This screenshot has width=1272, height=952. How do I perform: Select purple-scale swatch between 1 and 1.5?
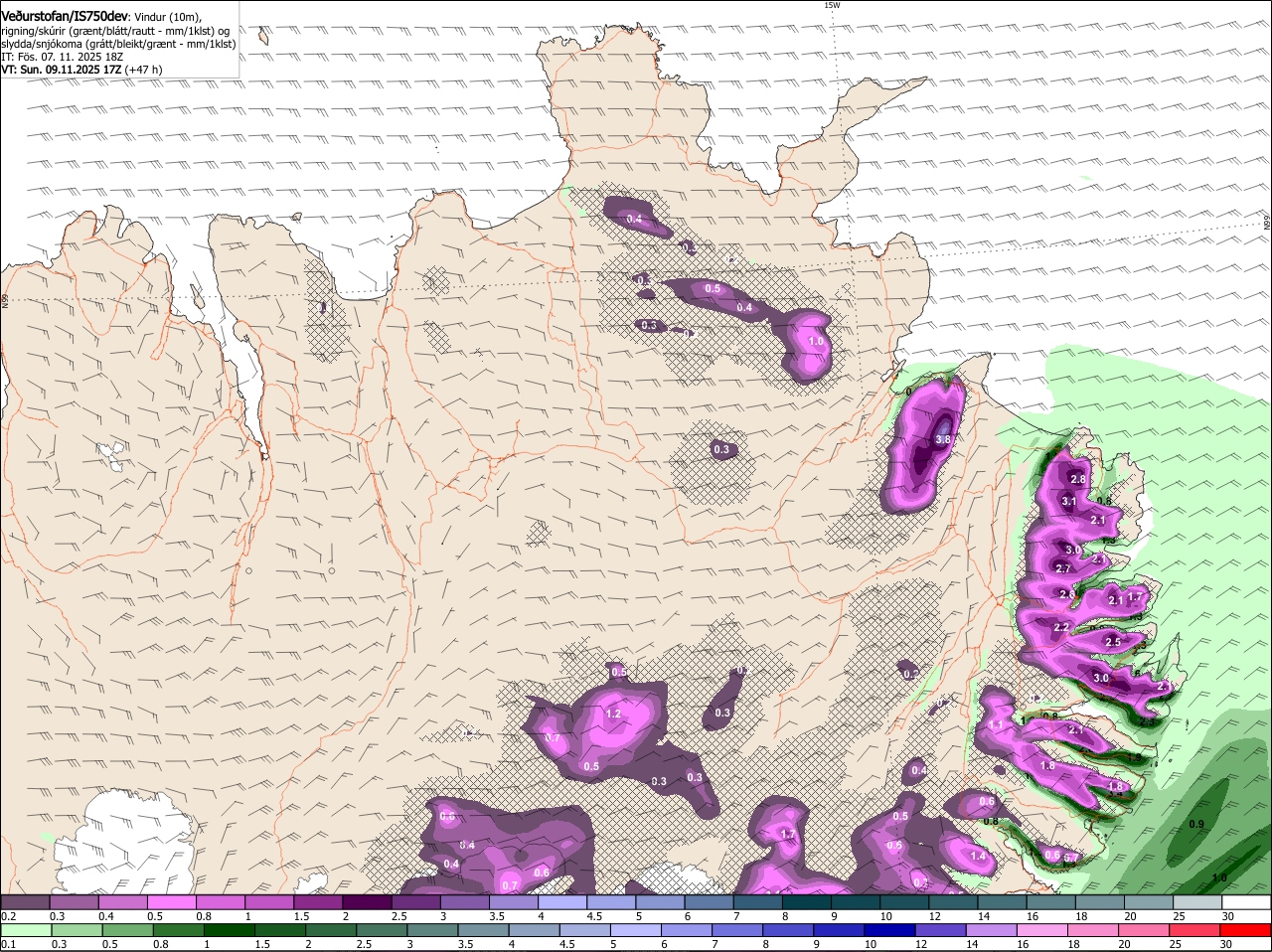point(269,902)
